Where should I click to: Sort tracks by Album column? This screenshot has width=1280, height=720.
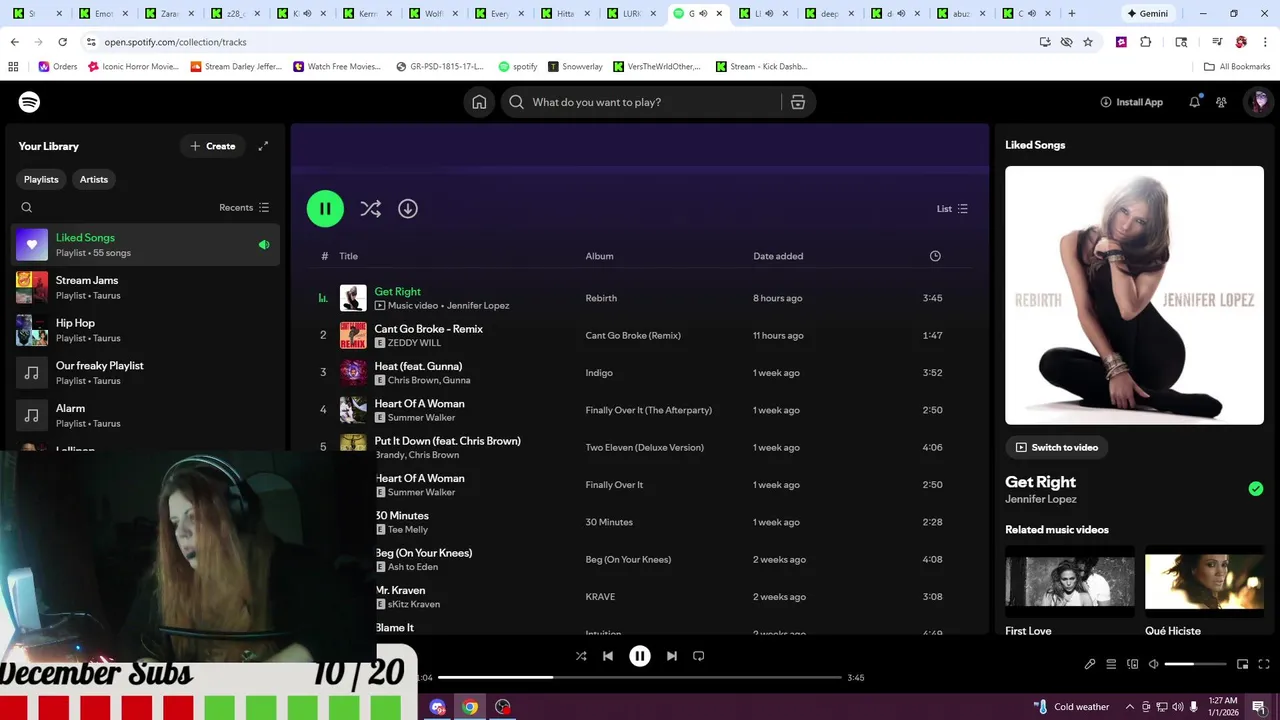[600, 256]
